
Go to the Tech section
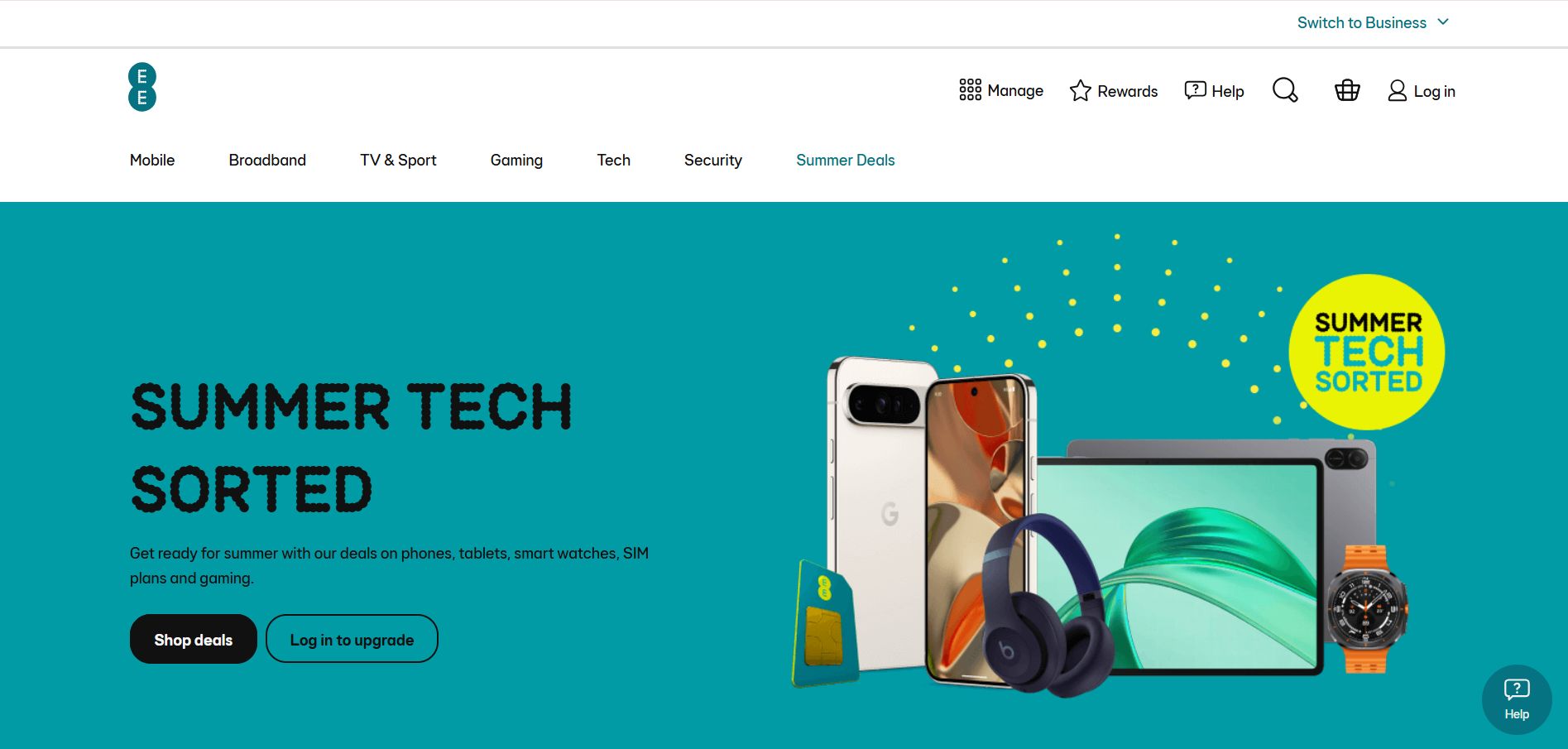coord(614,160)
